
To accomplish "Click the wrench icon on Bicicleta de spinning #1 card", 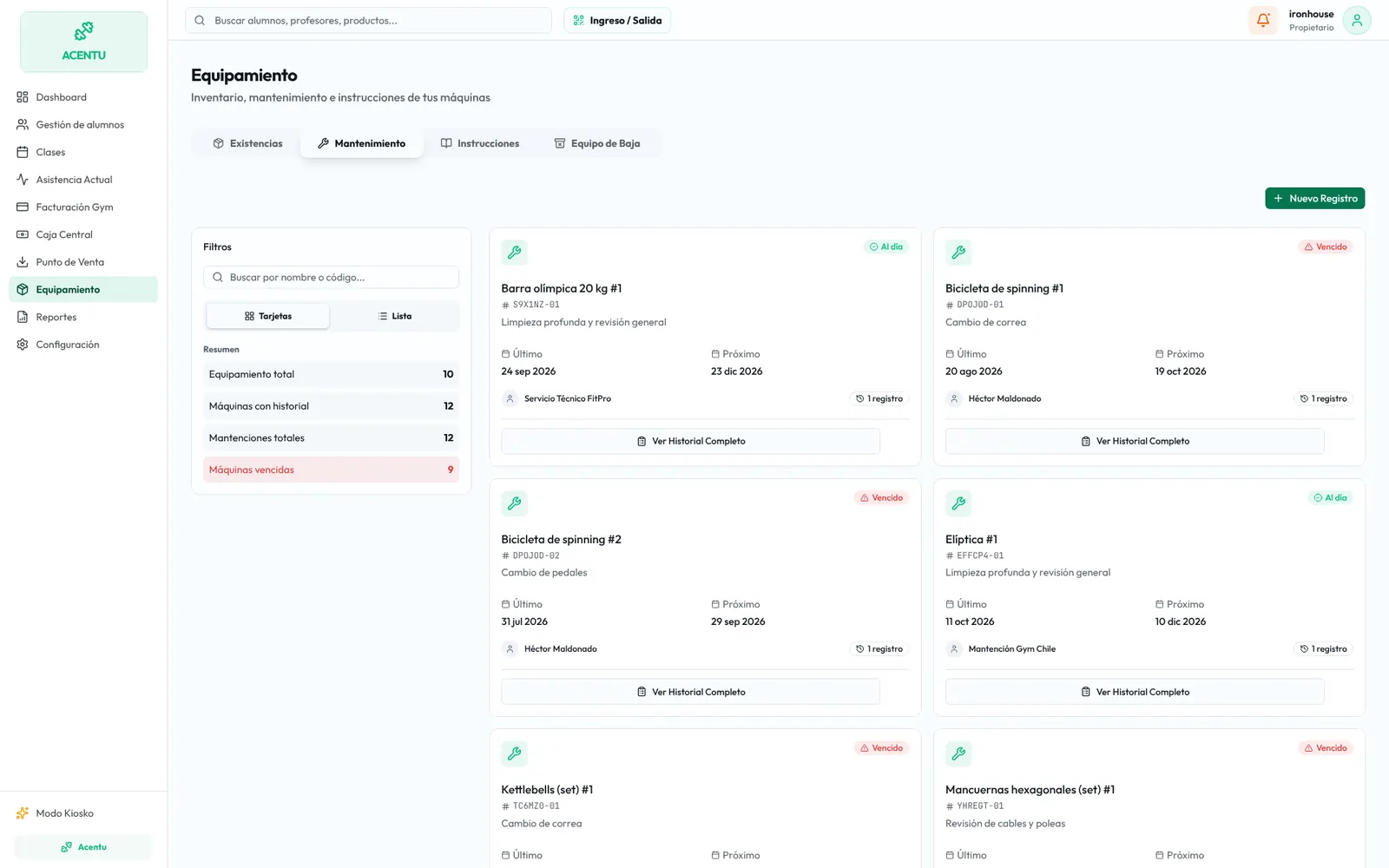I will (958, 253).
